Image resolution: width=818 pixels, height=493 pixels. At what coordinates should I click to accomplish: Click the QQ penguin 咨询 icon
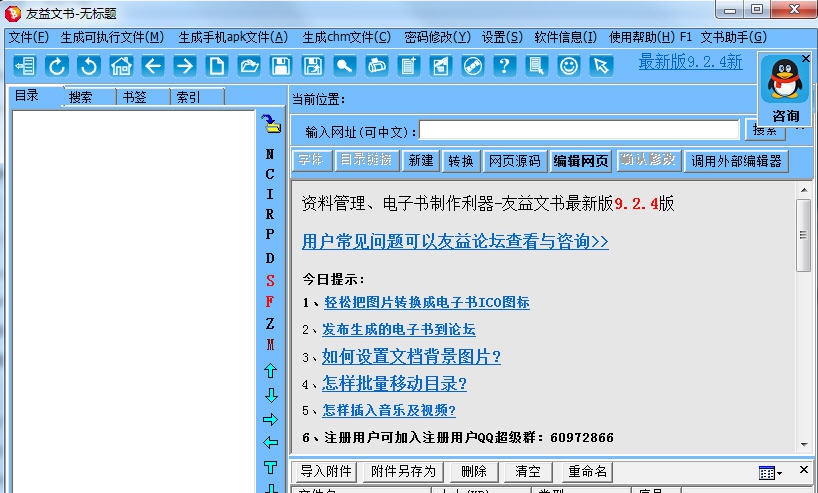[785, 89]
